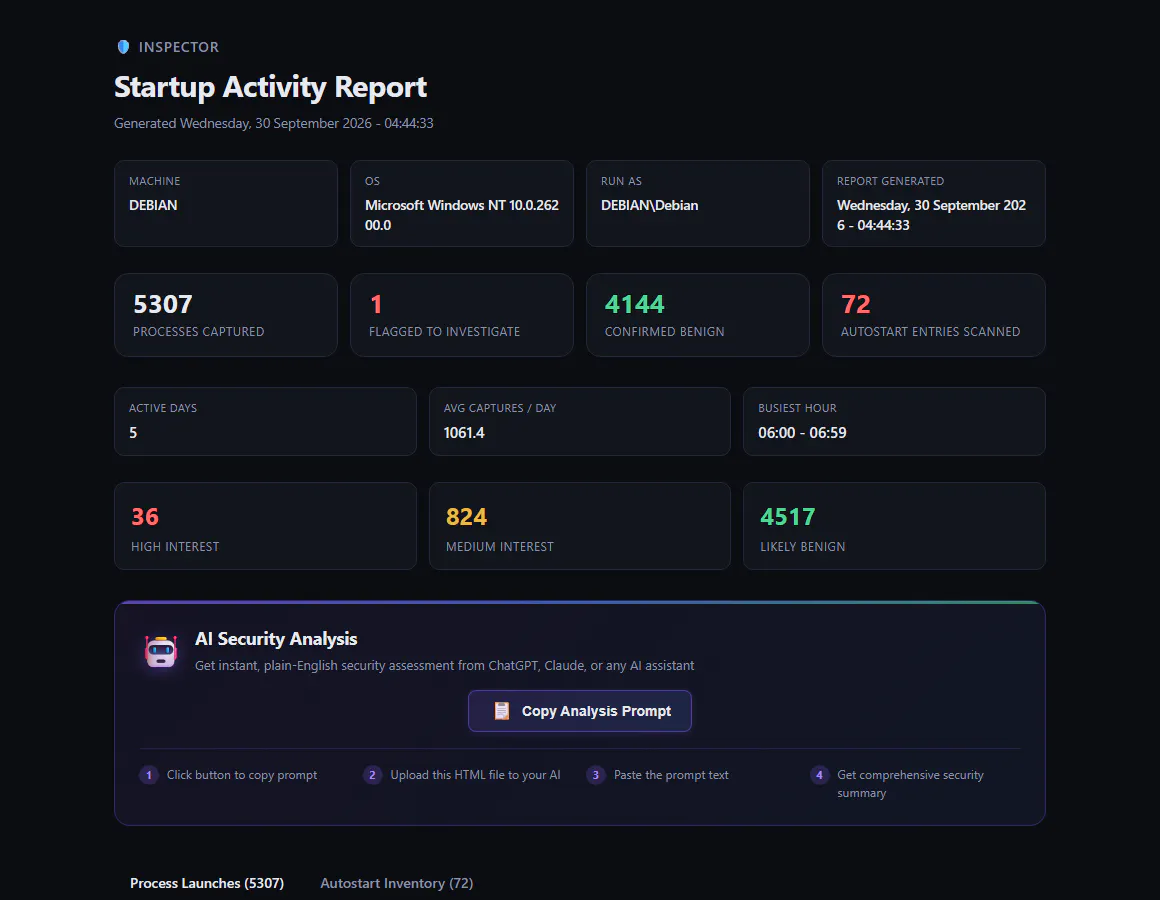Click the Inspector shield icon
The height and width of the screenshot is (900, 1160).
[x=124, y=47]
